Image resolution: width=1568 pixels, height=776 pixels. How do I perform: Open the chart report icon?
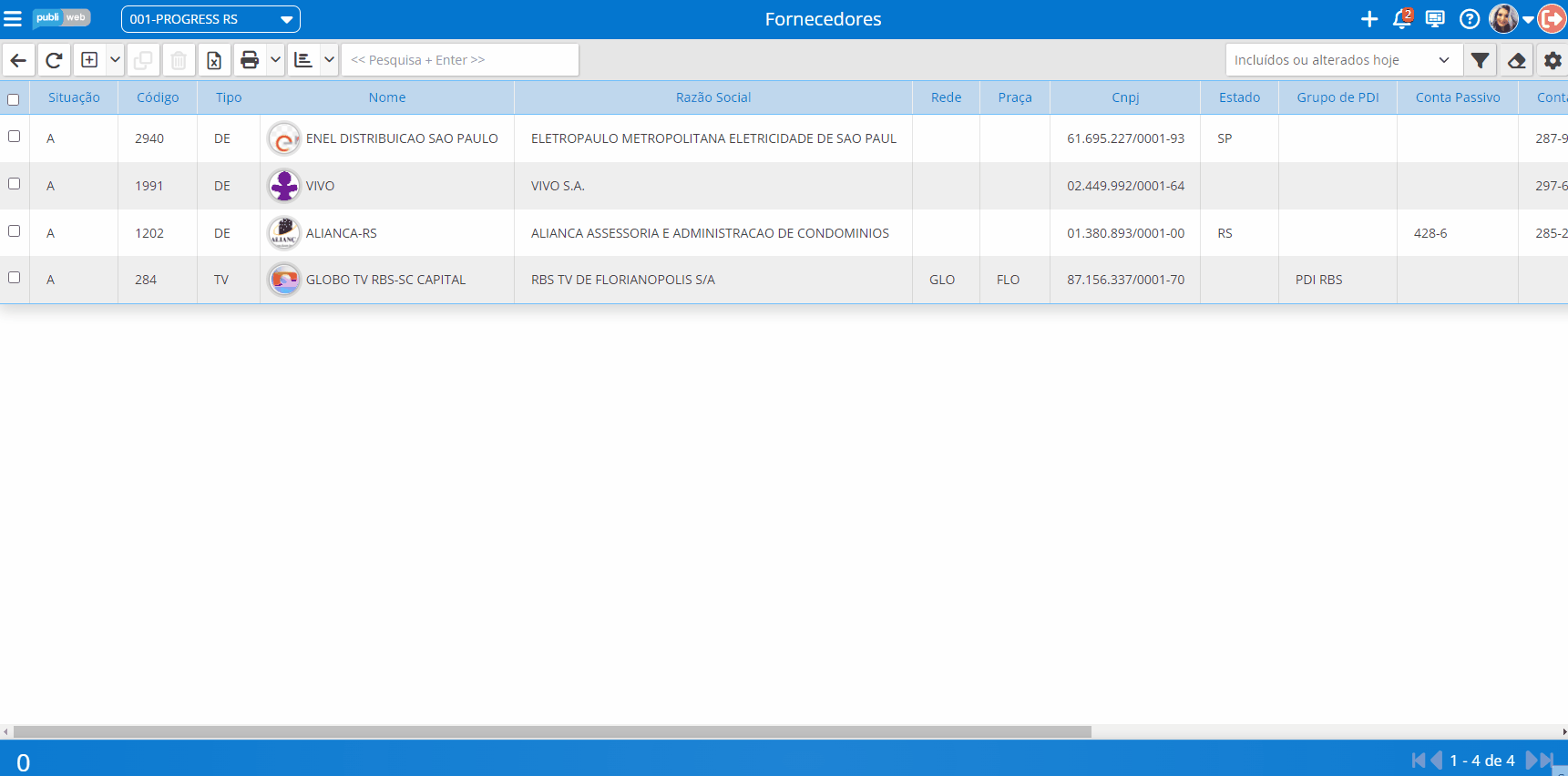(x=303, y=60)
